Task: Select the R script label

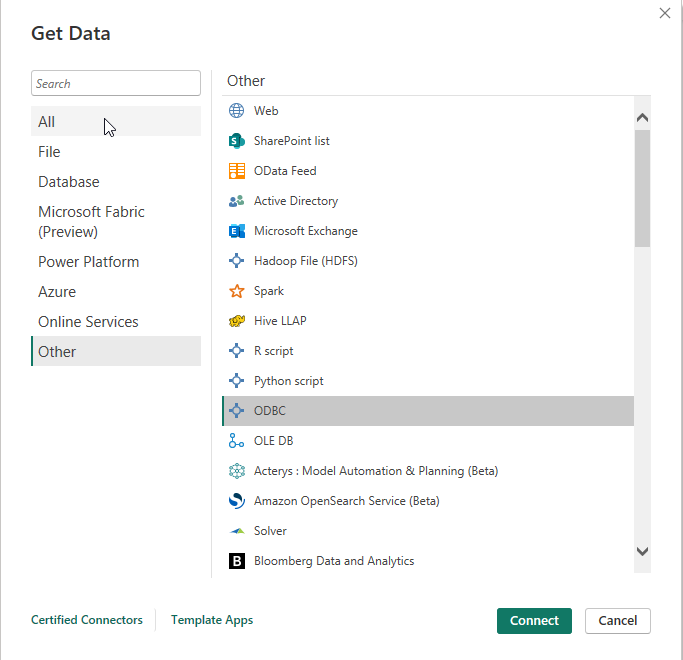Action: 274,351
